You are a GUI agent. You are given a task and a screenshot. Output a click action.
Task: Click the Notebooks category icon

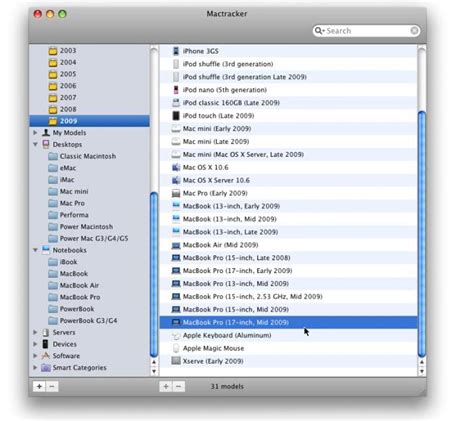pyautogui.click(x=46, y=250)
